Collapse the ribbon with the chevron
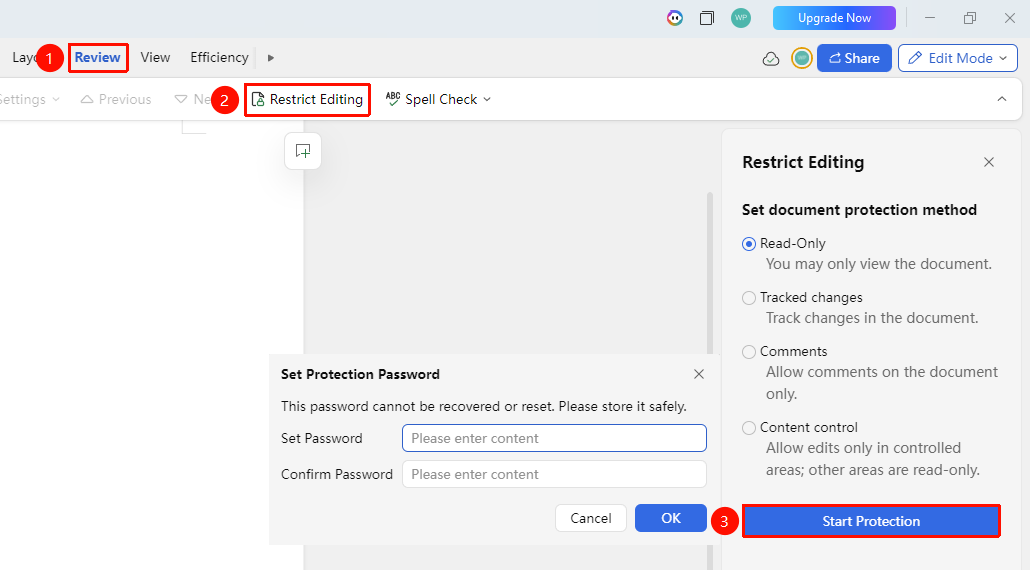Image resolution: width=1030 pixels, height=570 pixels. [1002, 99]
